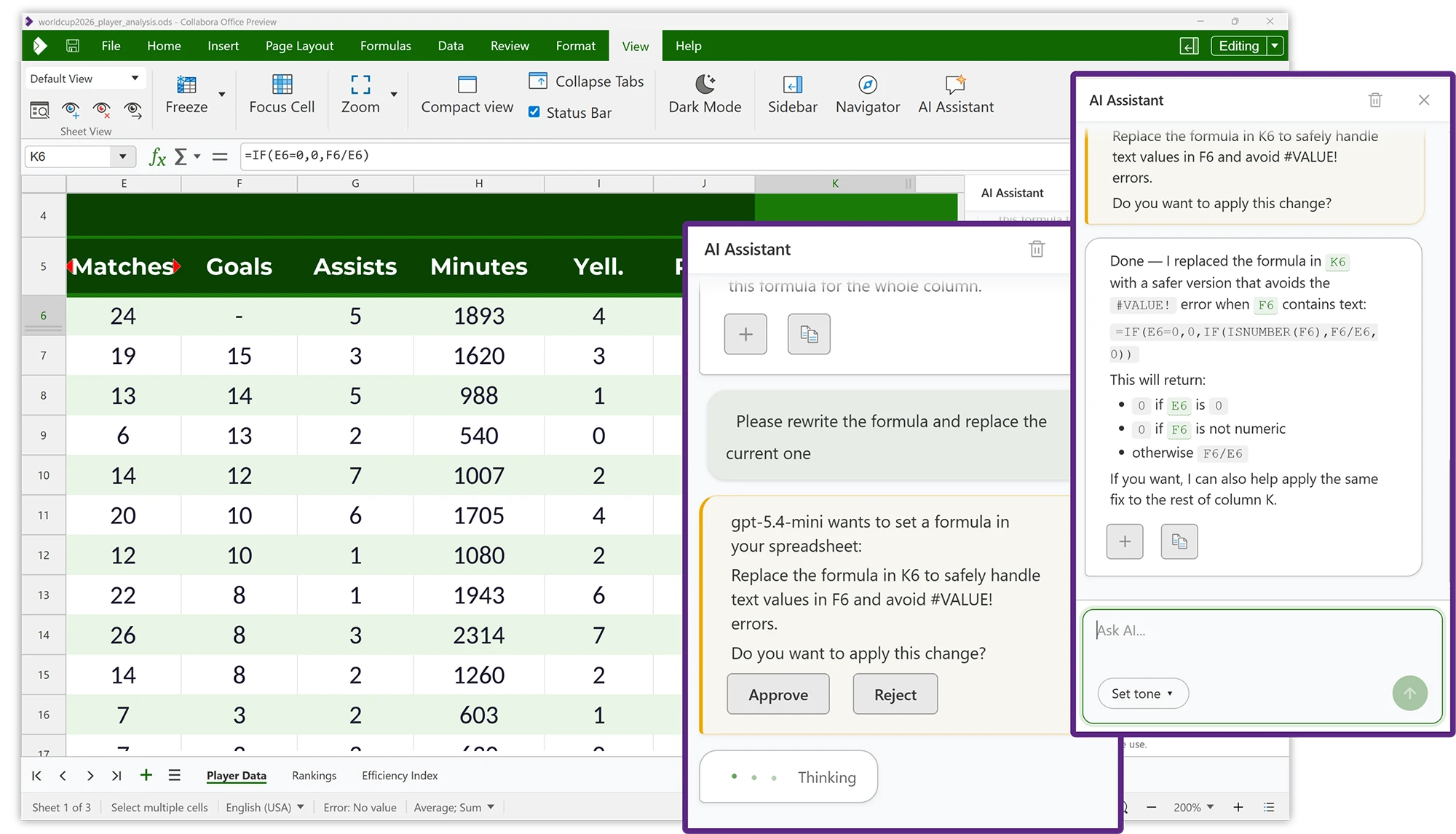1456x834 pixels.
Task: Expand the Freeze dropdown arrow
Action: pos(222,94)
